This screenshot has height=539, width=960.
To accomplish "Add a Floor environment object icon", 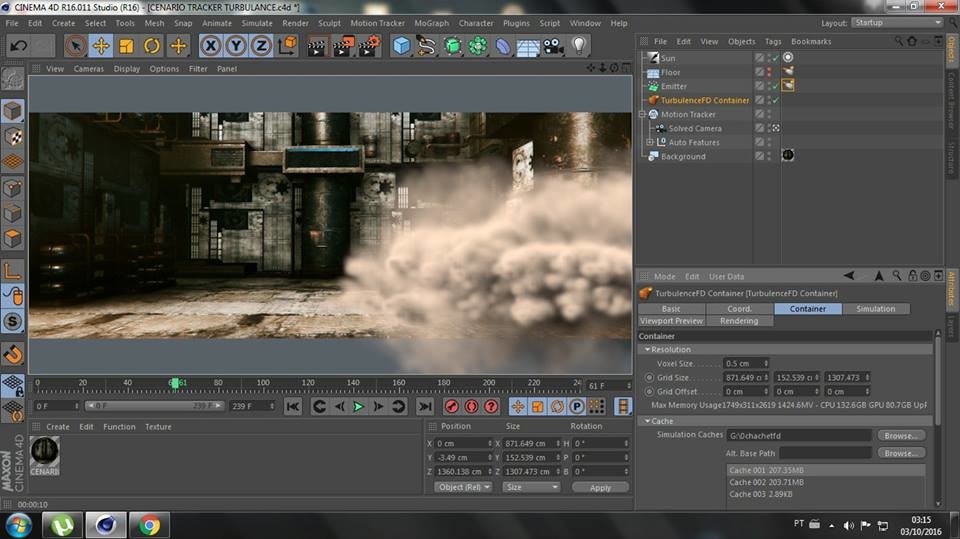I will 528,46.
